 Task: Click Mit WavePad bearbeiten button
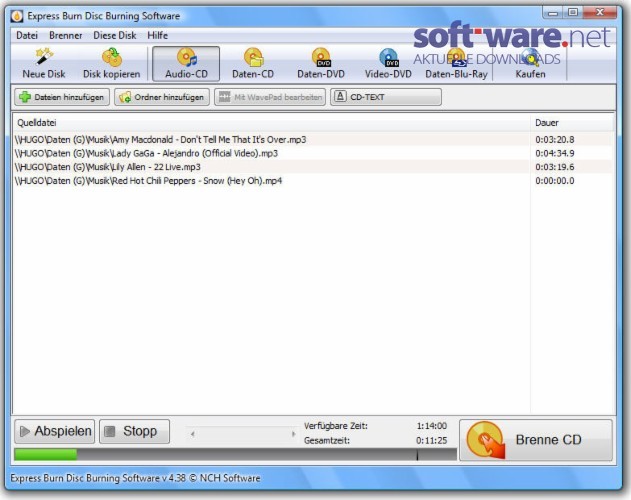pyautogui.click(x=270, y=97)
